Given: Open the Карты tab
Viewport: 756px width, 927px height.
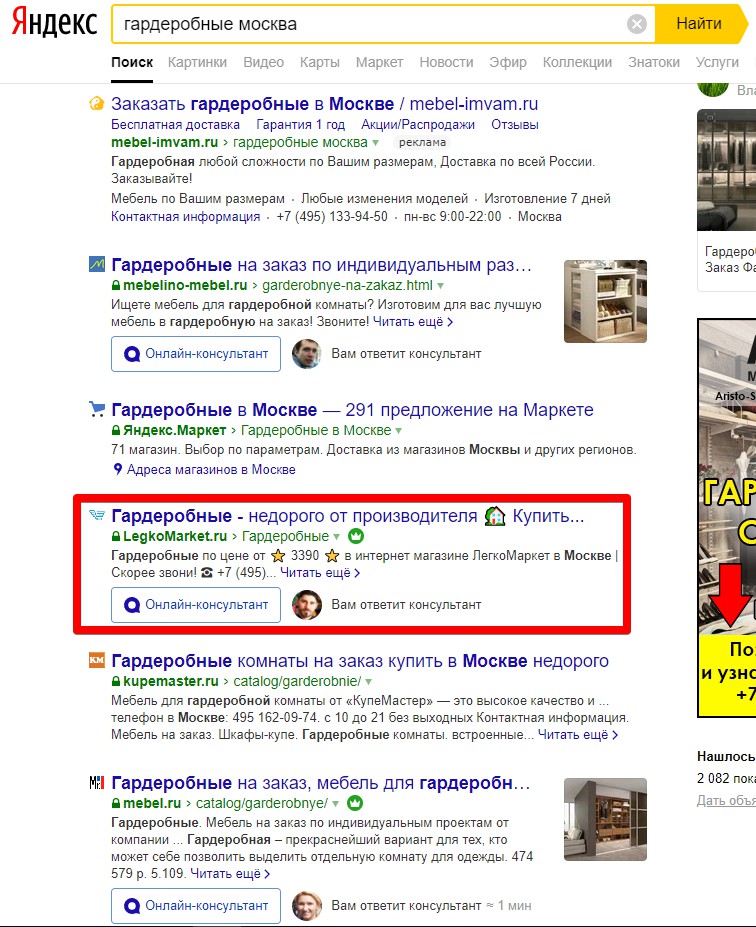Looking at the screenshot, I should click(320, 62).
